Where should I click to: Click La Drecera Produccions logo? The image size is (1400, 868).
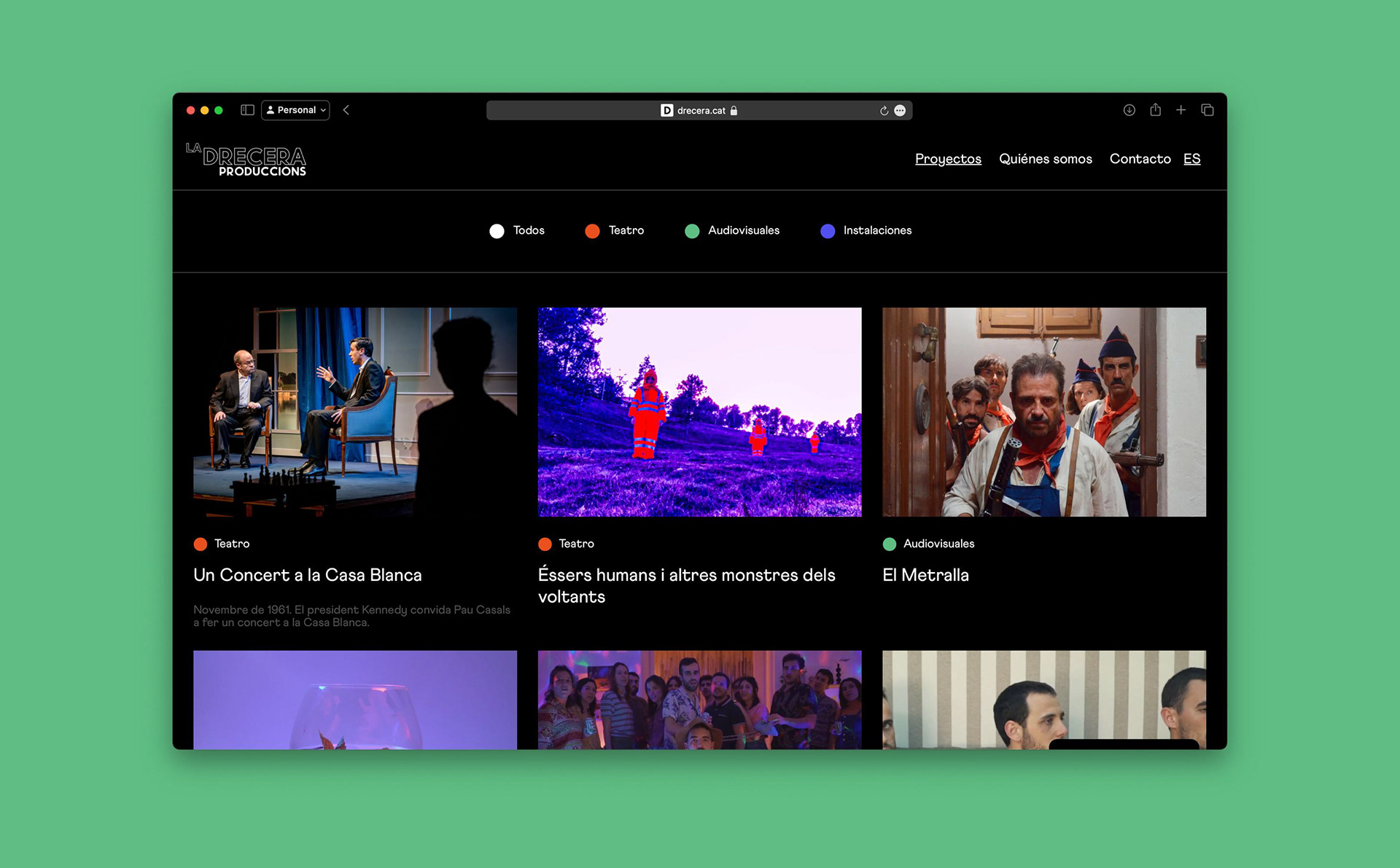click(246, 160)
